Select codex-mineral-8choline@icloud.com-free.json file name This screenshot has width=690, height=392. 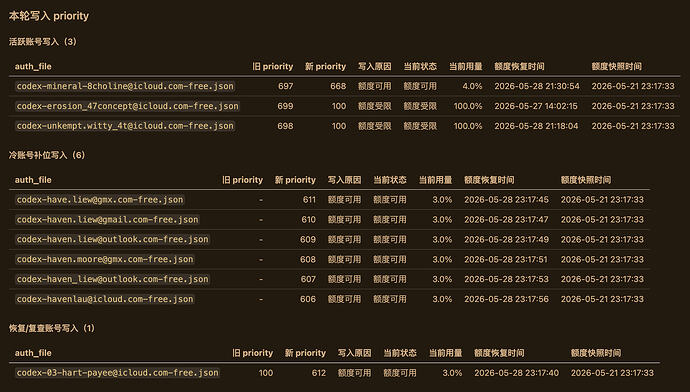click(x=125, y=86)
